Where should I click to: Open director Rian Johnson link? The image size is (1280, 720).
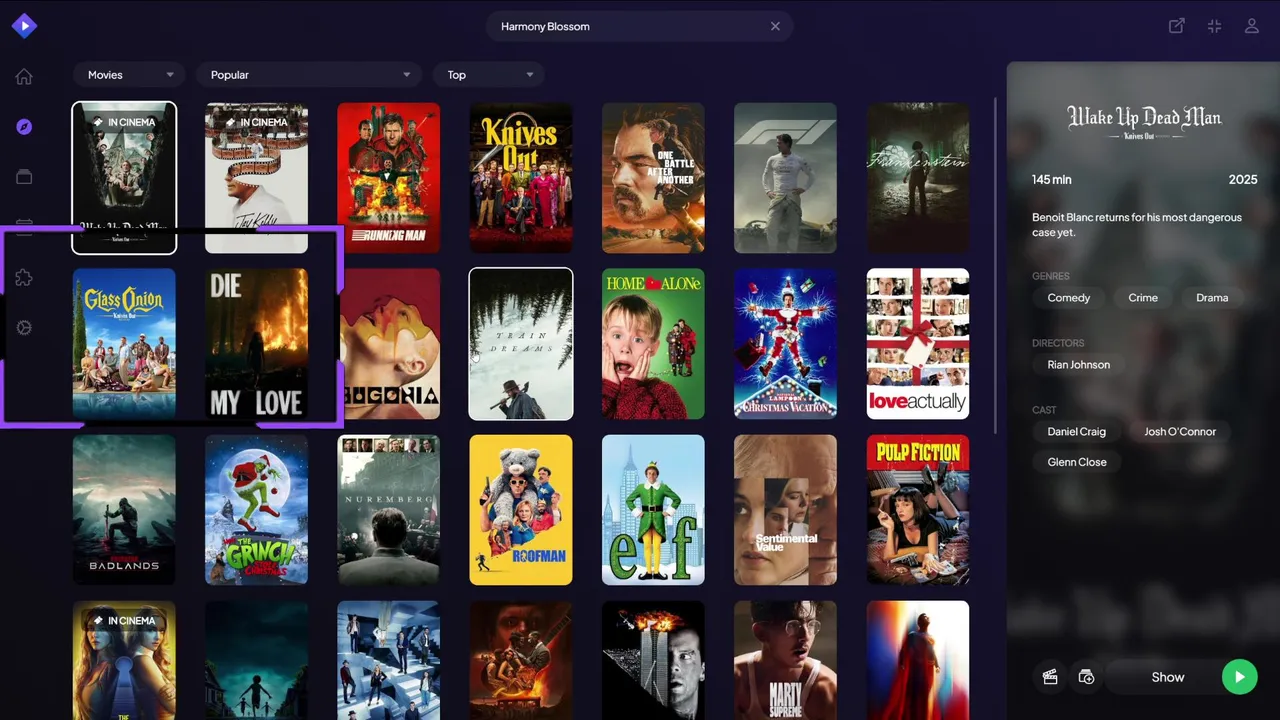point(1078,365)
